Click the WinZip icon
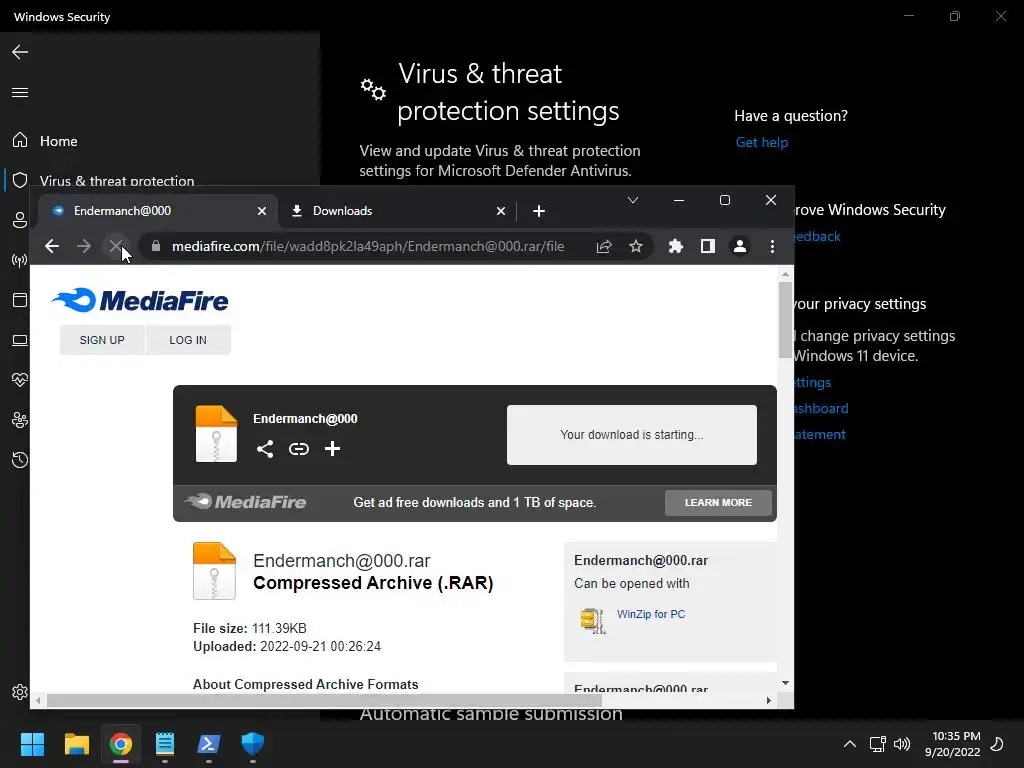Screen dimensions: 1024x768 pos(593,620)
